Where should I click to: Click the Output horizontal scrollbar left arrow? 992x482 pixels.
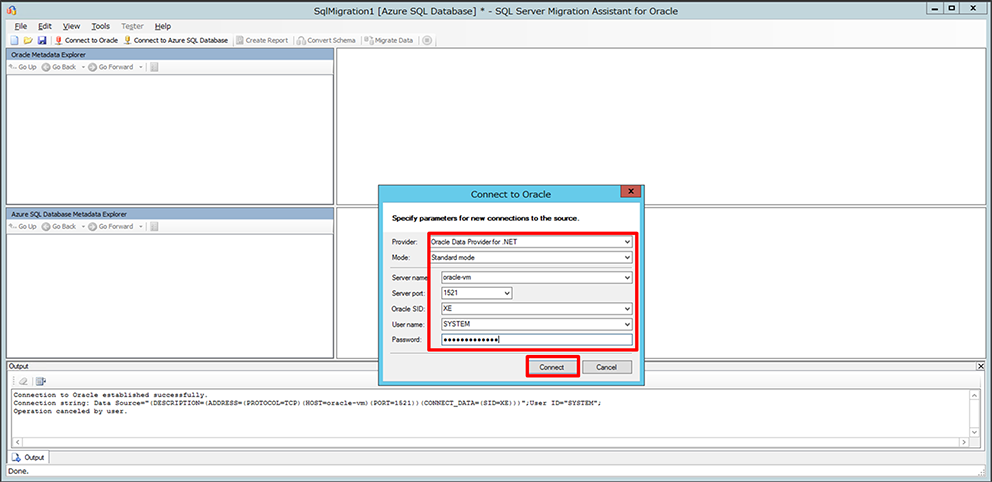(x=17, y=442)
